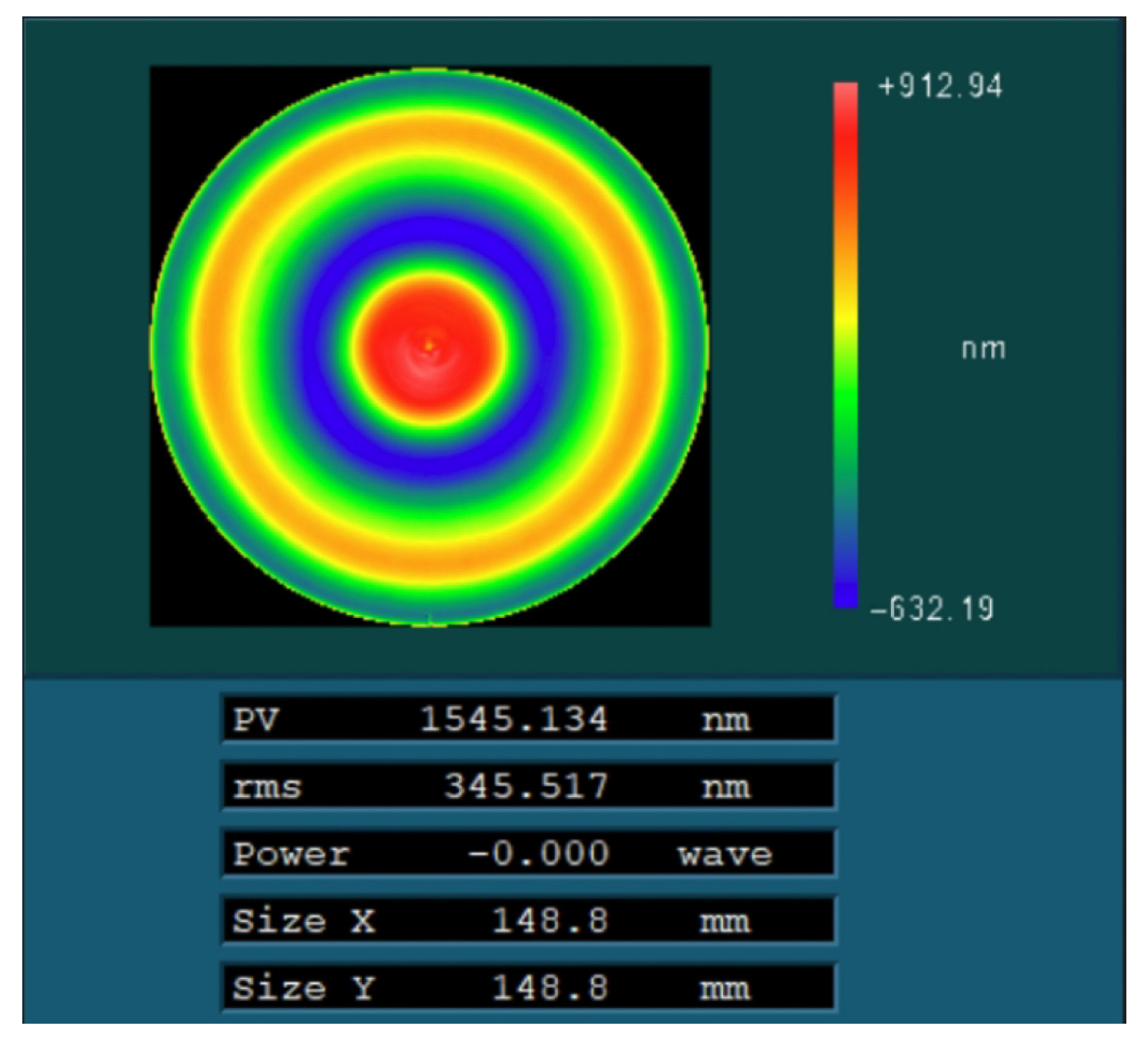
Task: Select the Size X value 148.8
Action: [x=549, y=921]
